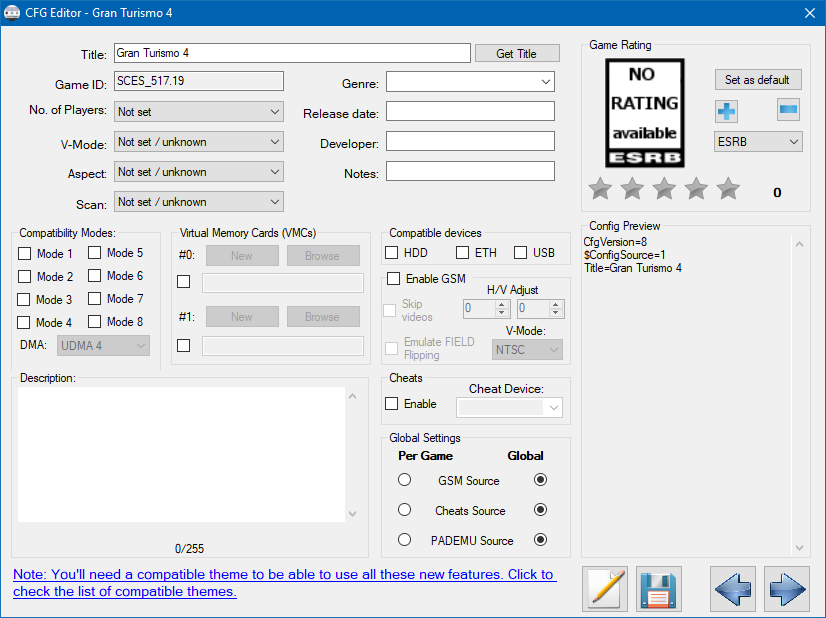This screenshot has width=826, height=618.
Task: Select Per Game radio for GSM Source
Action: point(405,479)
